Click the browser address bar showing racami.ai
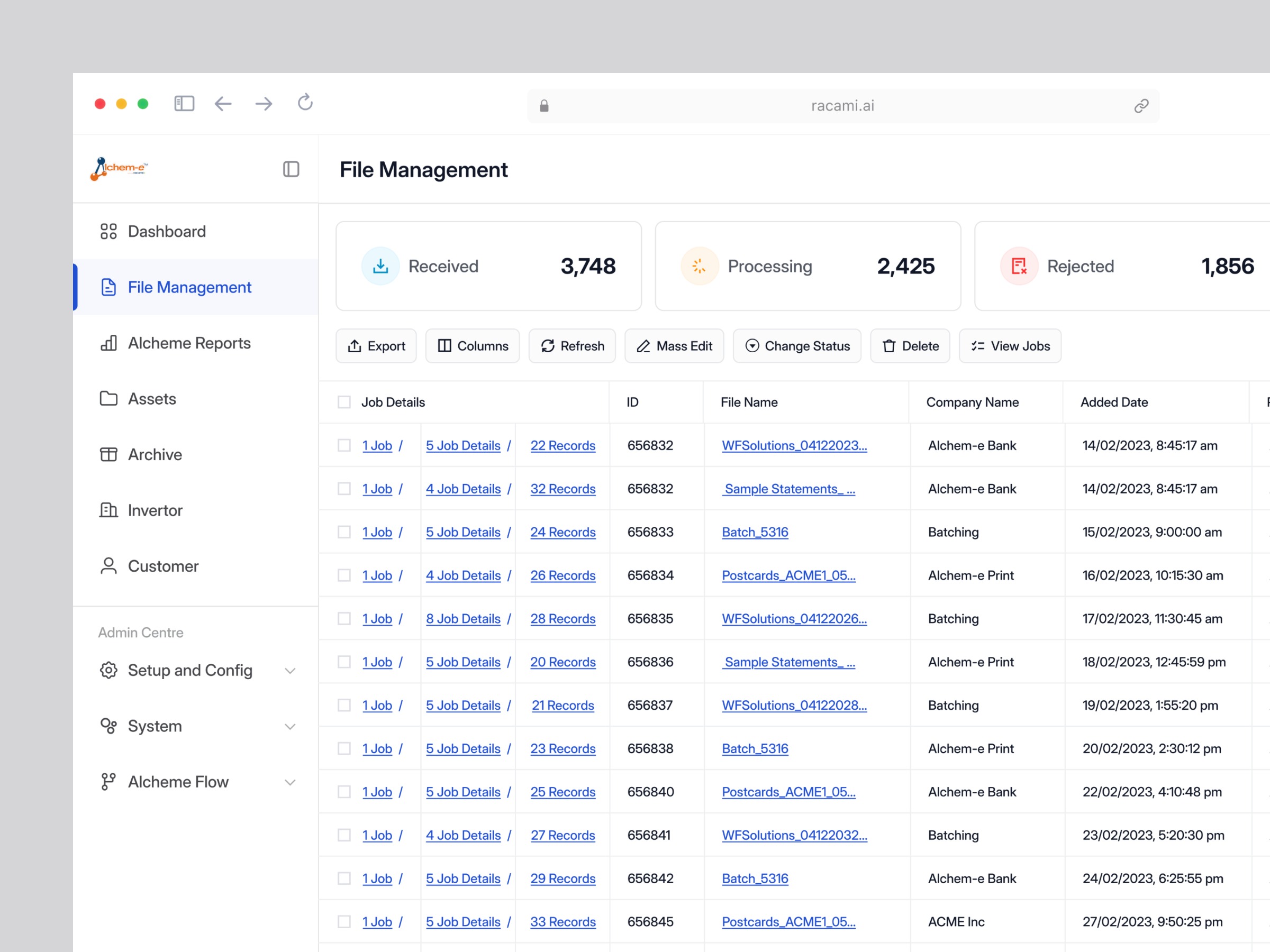This screenshot has width=1270, height=952. point(842,106)
